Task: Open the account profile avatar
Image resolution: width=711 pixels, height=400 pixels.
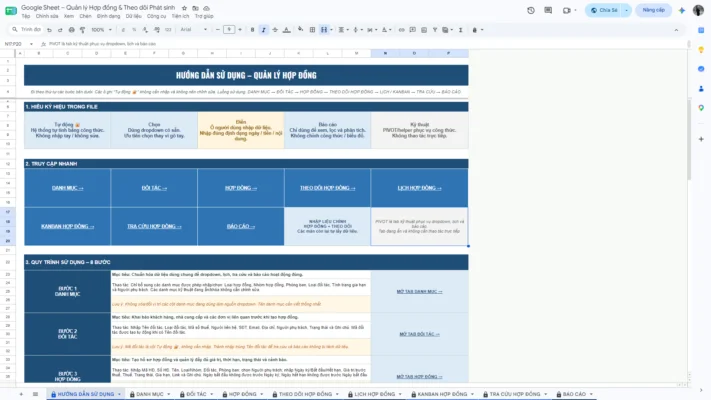Action: coord(698,10)
